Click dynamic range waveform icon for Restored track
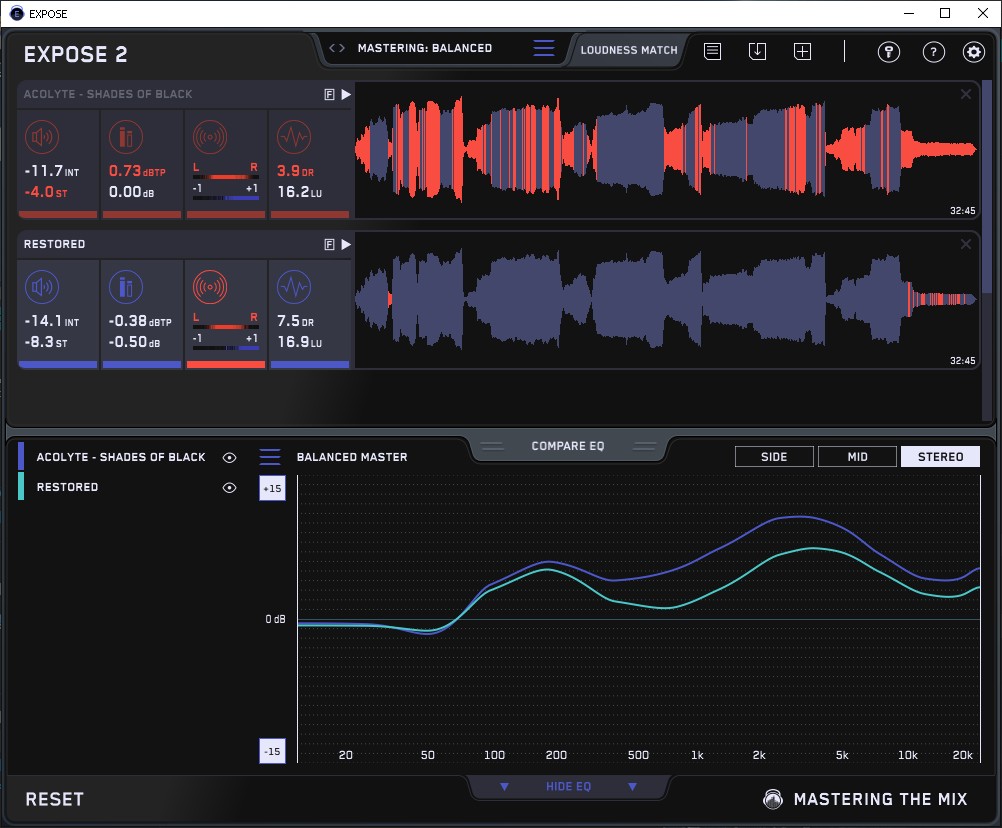 (292, 287)
